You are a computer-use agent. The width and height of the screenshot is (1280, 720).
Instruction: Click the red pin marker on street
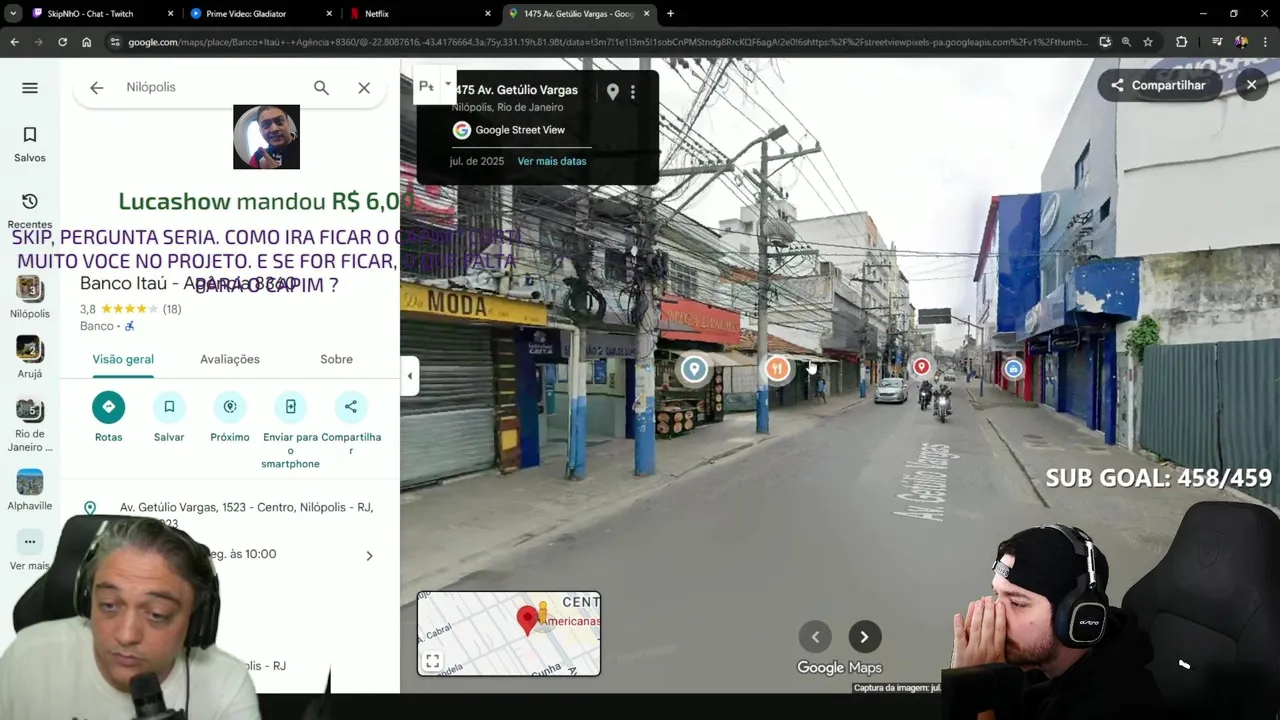[x=921, y=367]
